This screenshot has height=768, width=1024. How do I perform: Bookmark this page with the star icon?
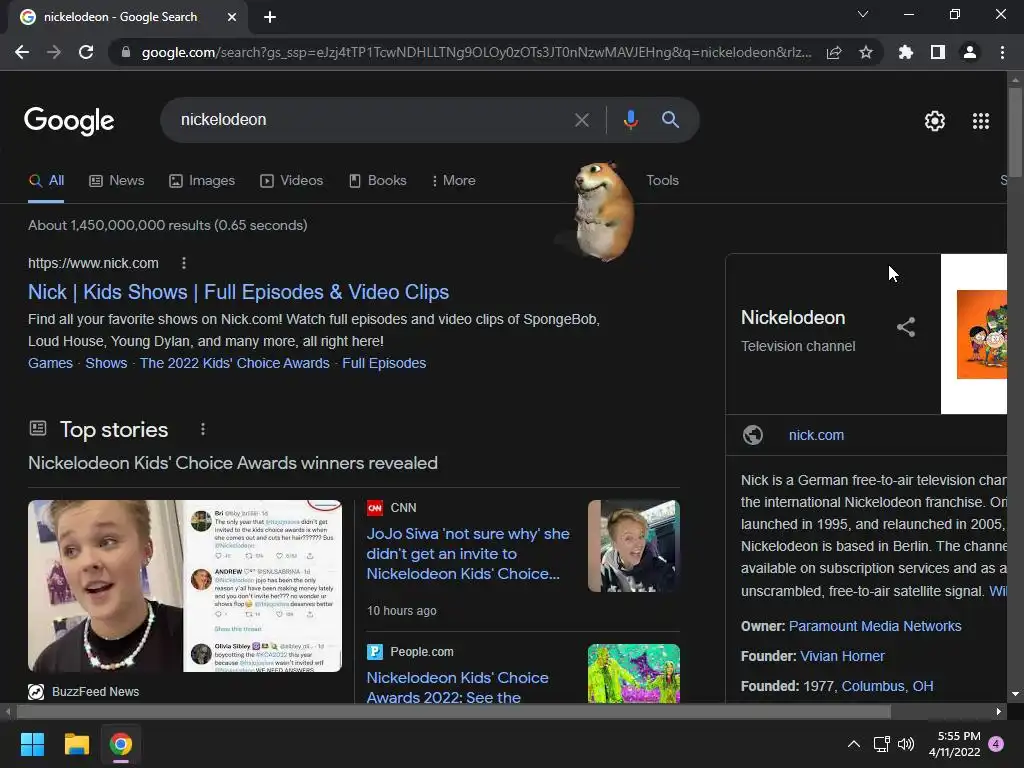(866, 52)
